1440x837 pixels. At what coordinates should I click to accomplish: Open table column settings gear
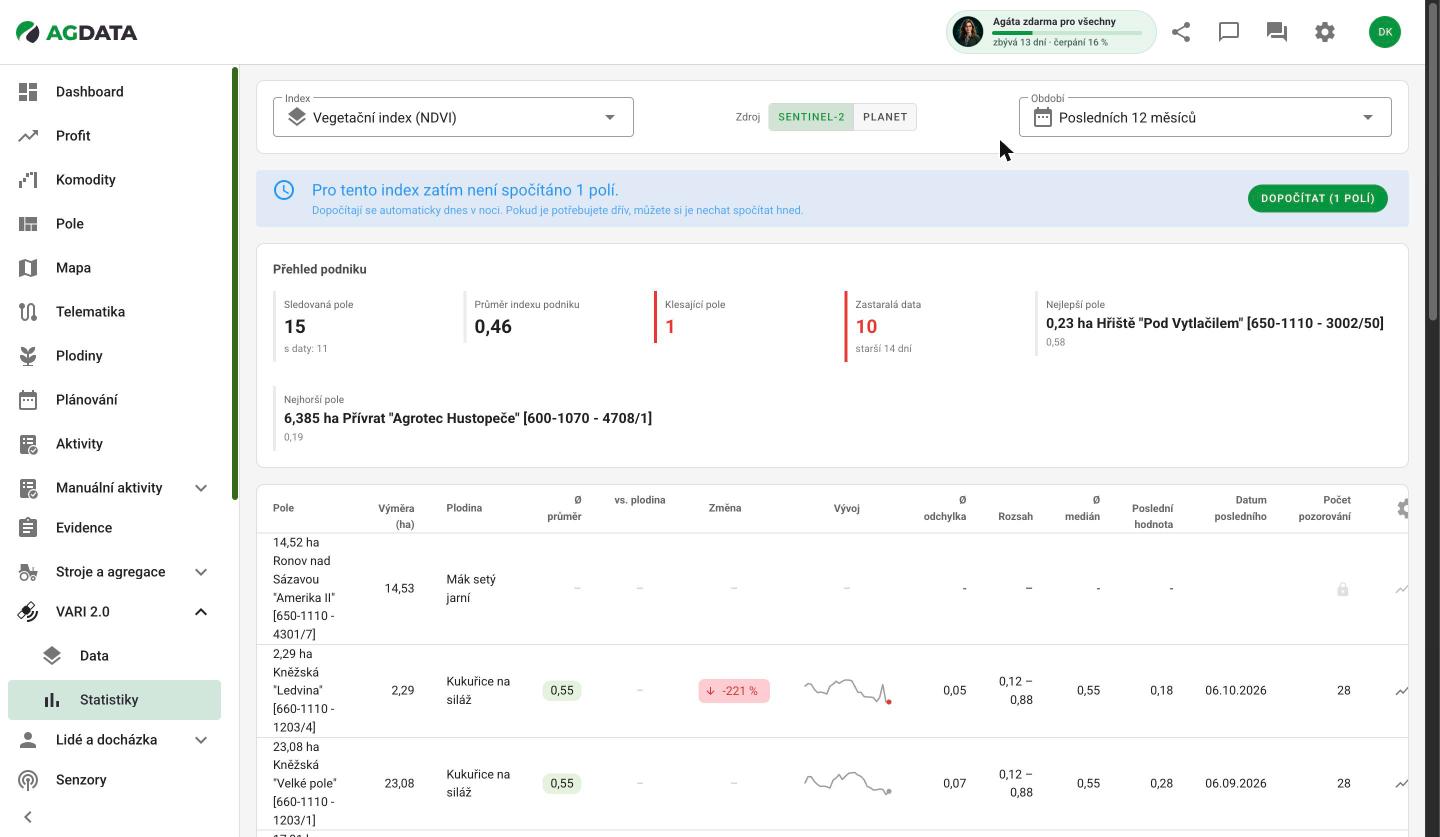point(1402,509)
